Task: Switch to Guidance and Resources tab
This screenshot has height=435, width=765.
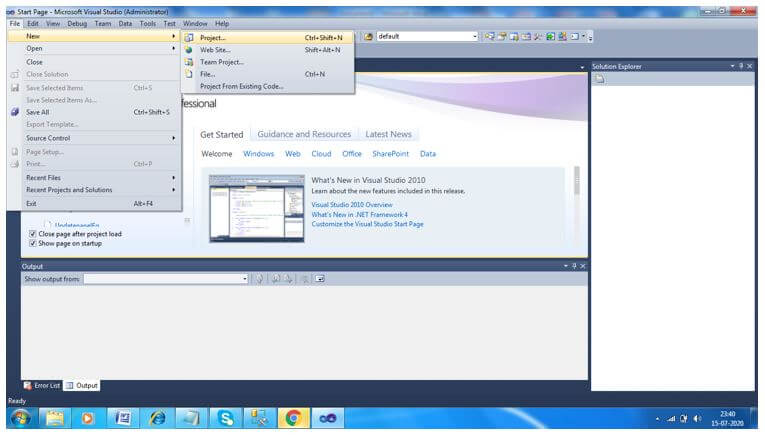Action: click(304, 134)
